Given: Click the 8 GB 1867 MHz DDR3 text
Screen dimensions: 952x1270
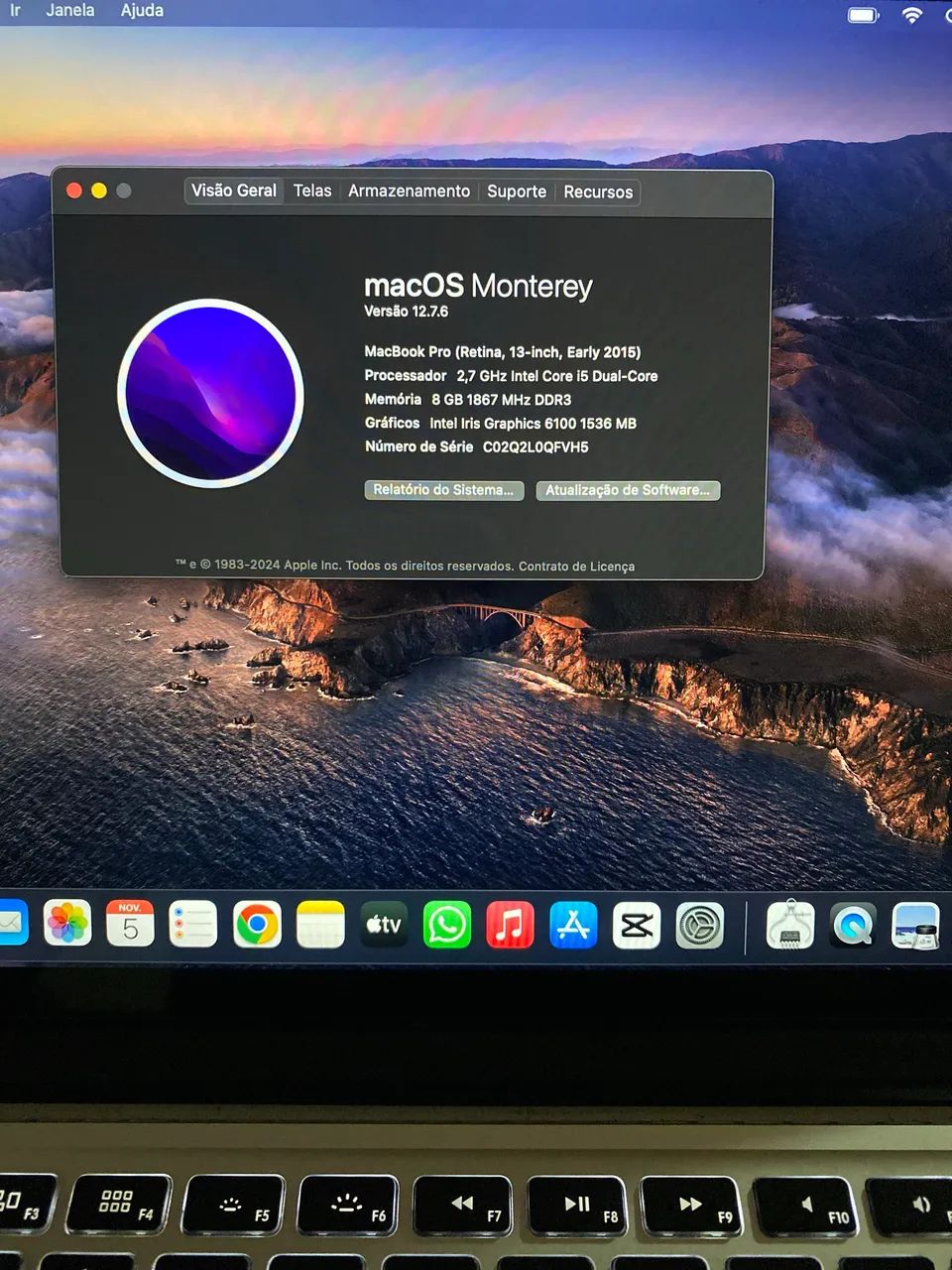Looking at the screenshot, I should point(502,400).
